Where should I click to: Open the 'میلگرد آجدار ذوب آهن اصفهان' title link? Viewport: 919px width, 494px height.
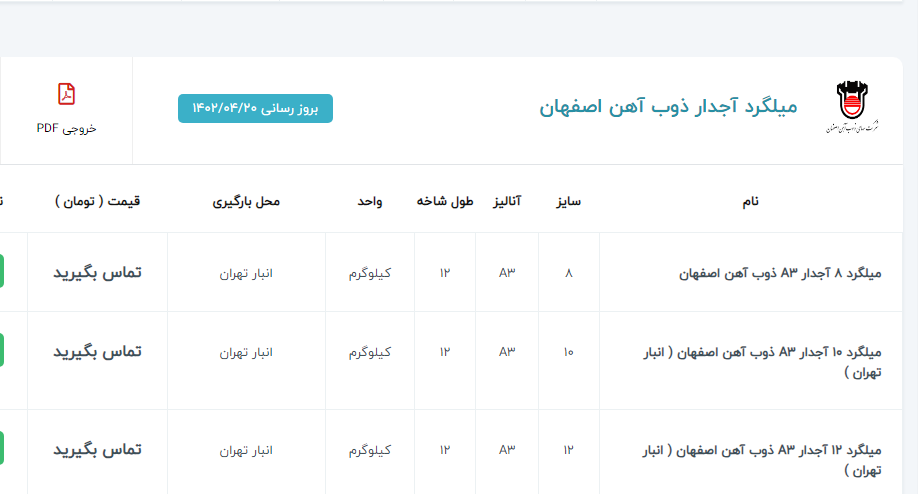point(669,107)
